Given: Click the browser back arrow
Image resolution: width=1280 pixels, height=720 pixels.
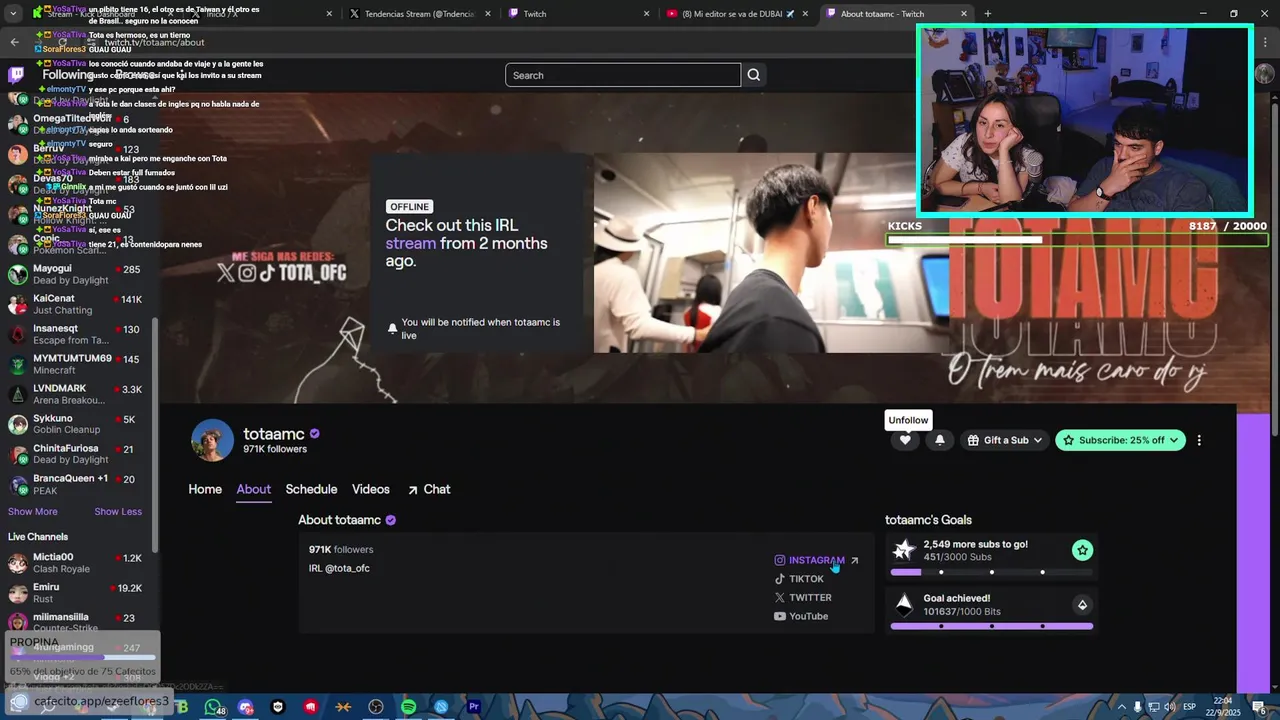Looking at the screenshot, I should click(14, 42).
